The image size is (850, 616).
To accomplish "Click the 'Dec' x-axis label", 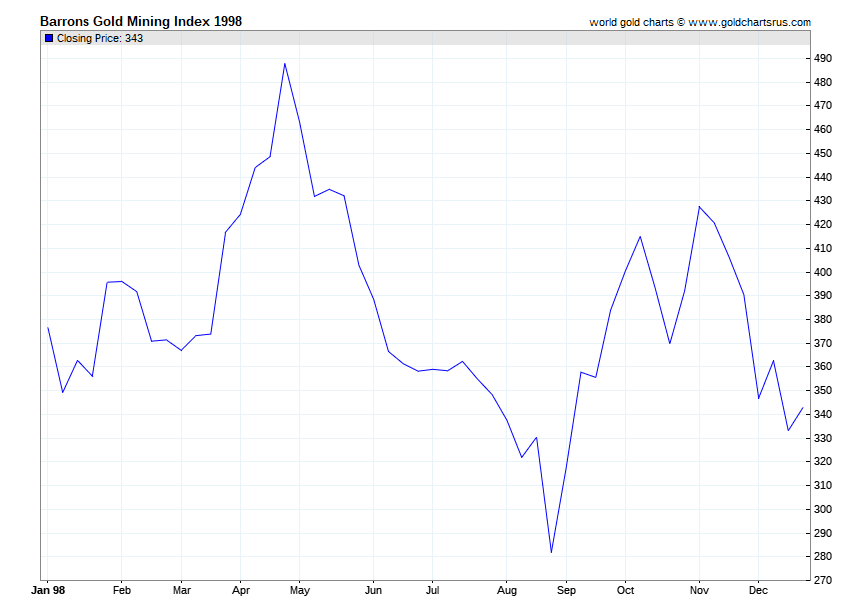I will point(758,590).
